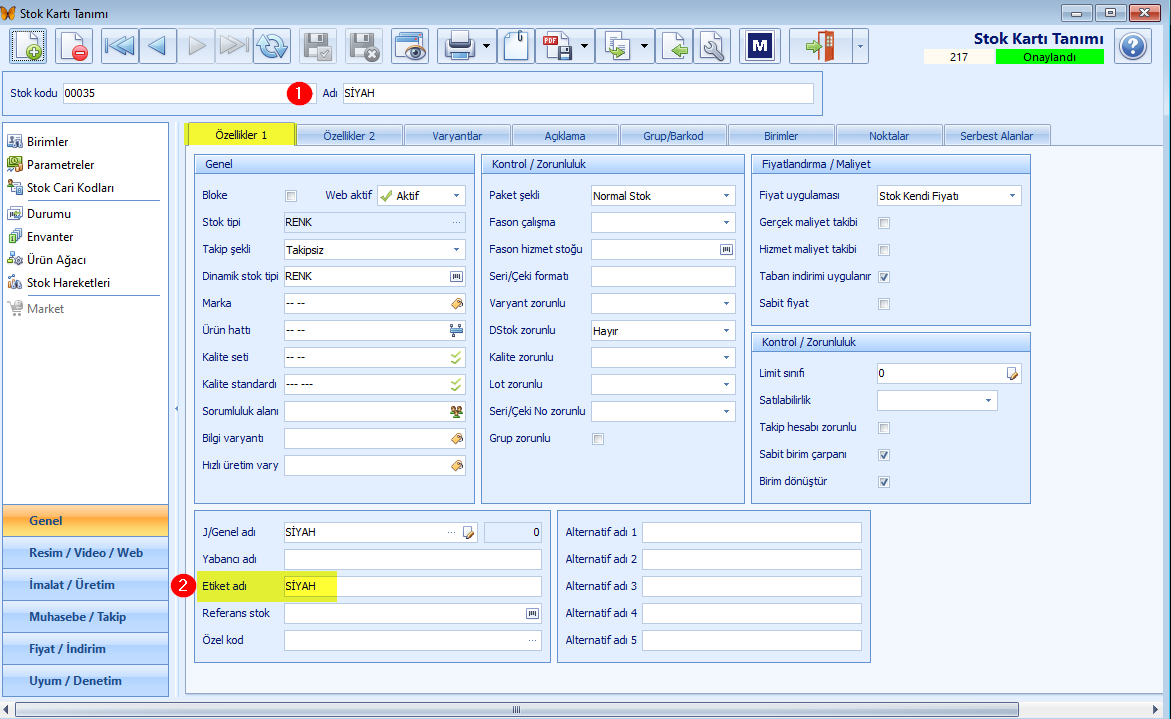Viewport: 1171px width, 719px height.
Task: Open the help question mark icon
Action: 1132,46
